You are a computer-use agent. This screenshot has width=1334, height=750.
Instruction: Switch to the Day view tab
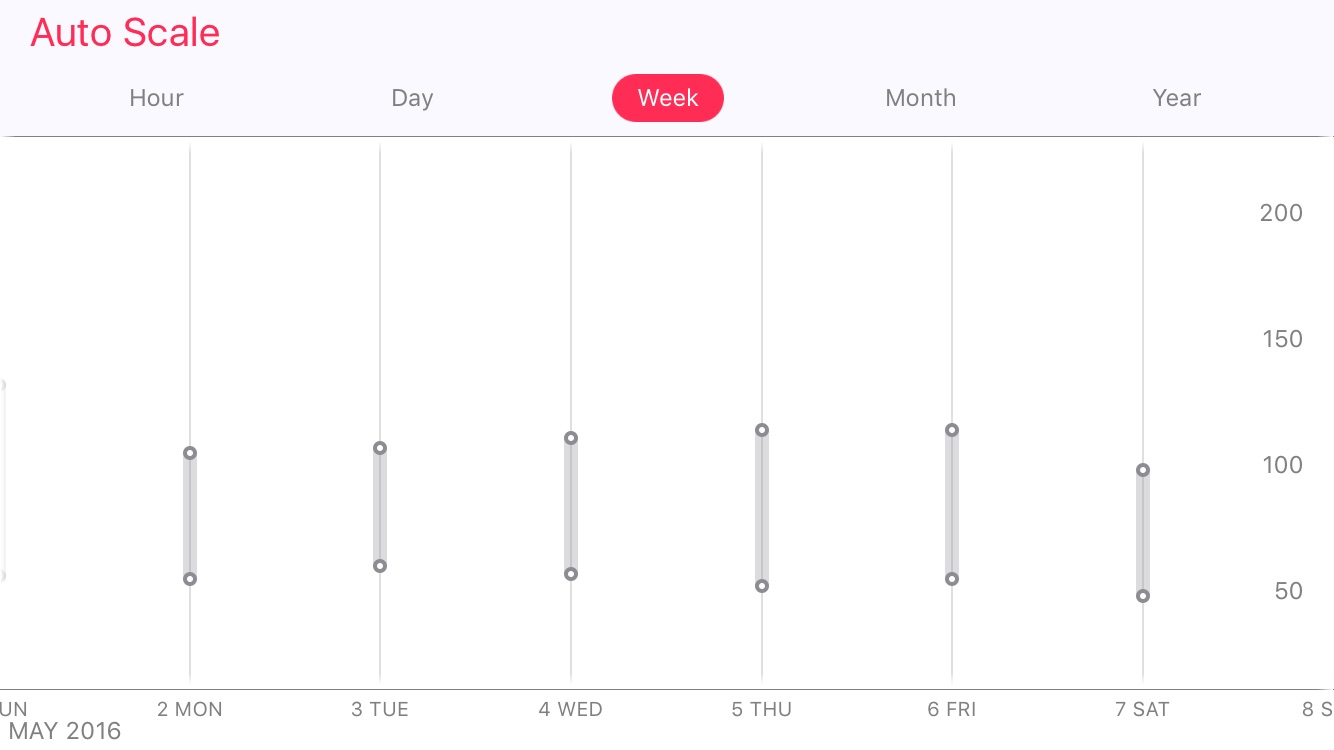coord(412,98)
